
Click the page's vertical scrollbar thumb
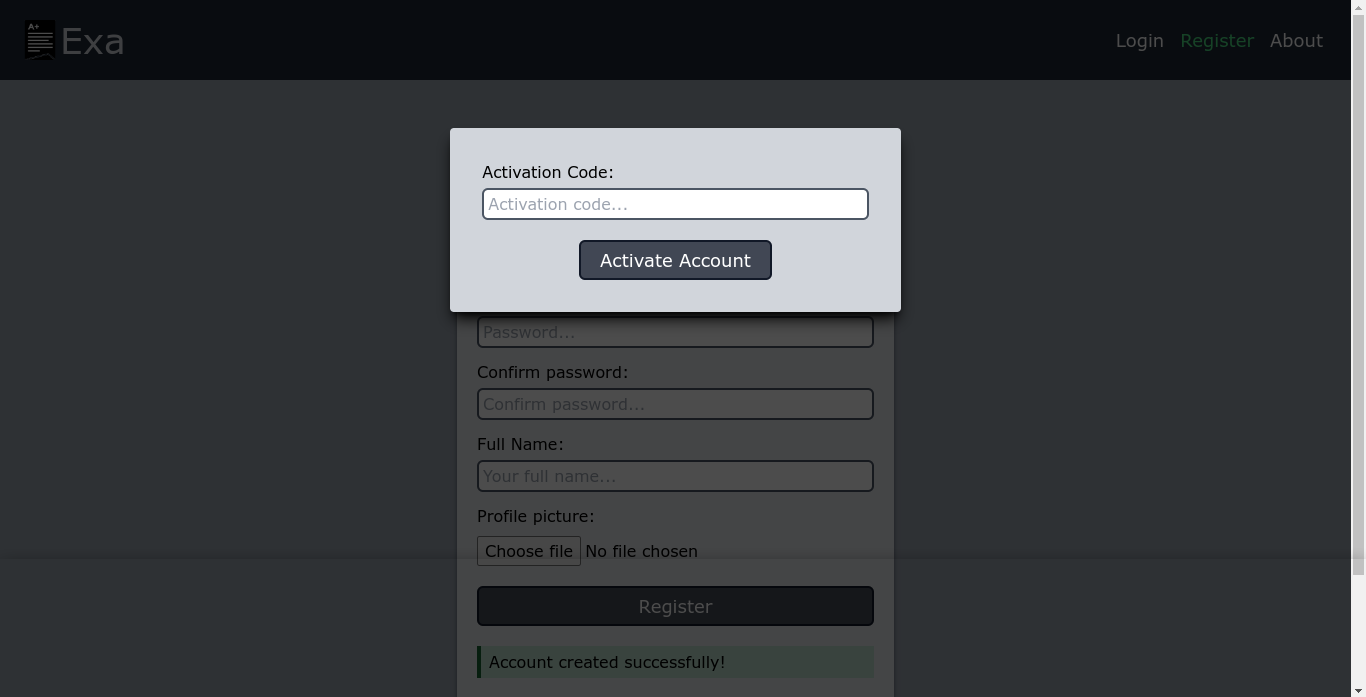[1358, 288]
